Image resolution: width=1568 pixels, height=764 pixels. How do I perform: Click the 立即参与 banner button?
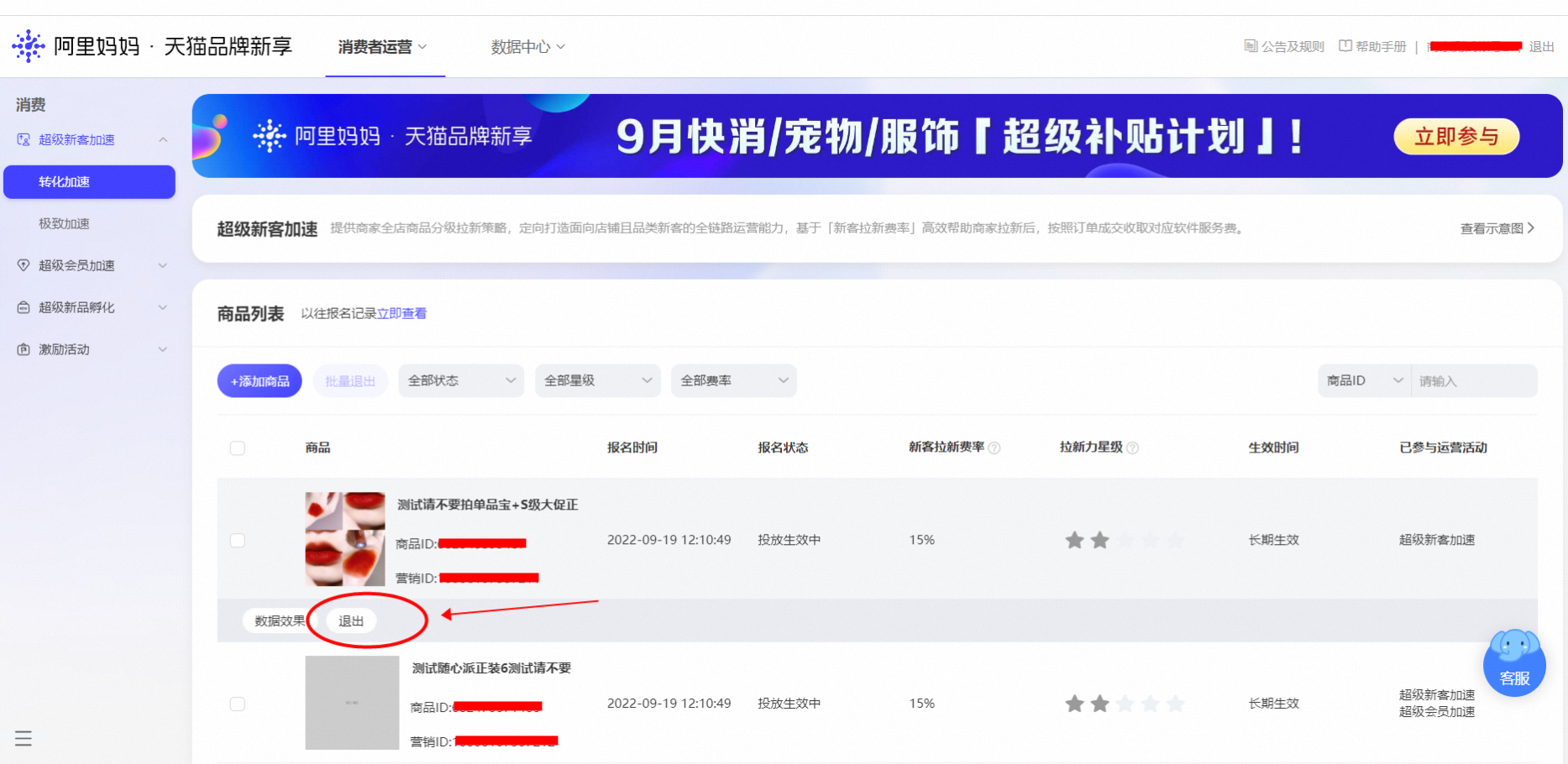(1456, 137)
